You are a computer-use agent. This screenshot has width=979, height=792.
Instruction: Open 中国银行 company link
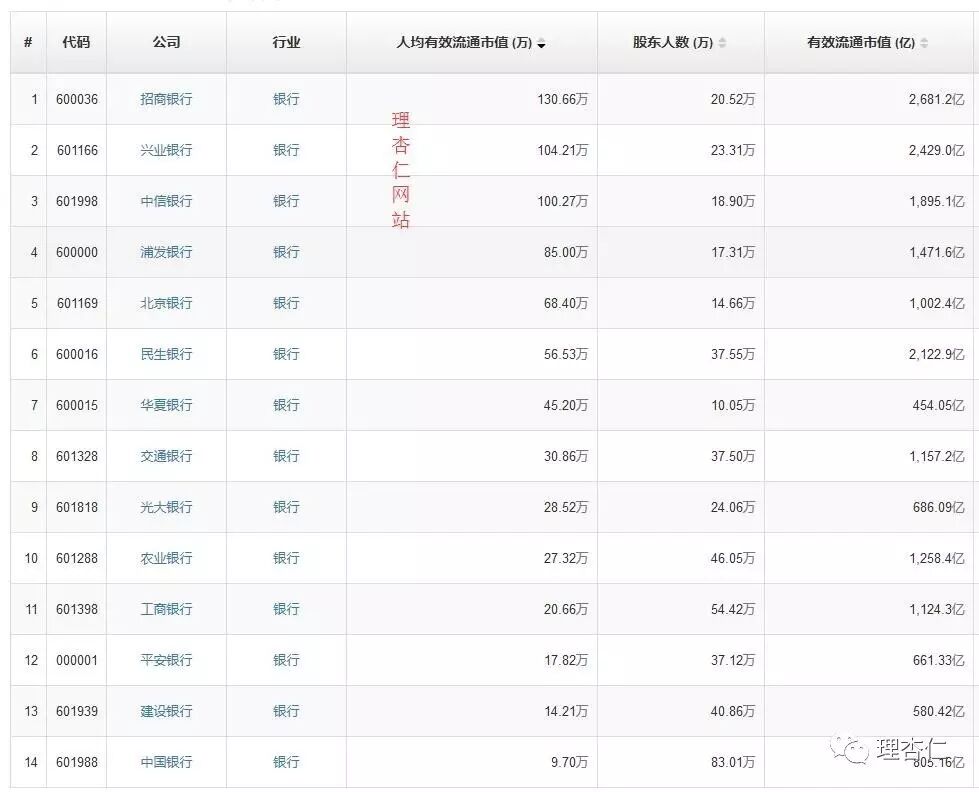[x=166, y=762]
